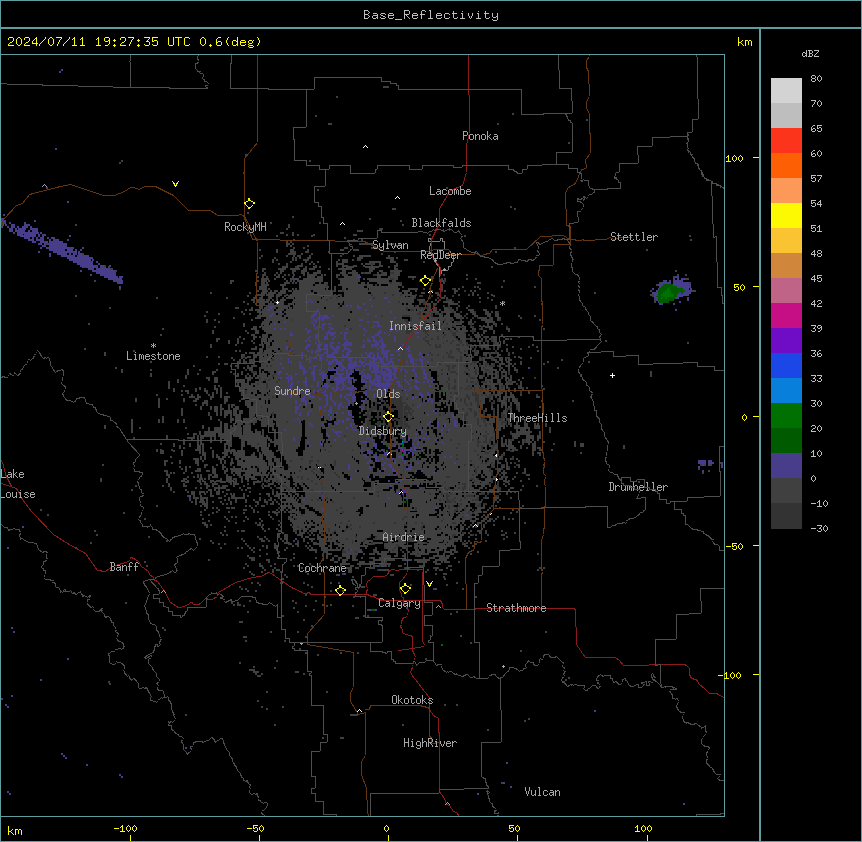Click the red swatch in dBZ legend
862x842 pixels.
[x=786, y=140]
